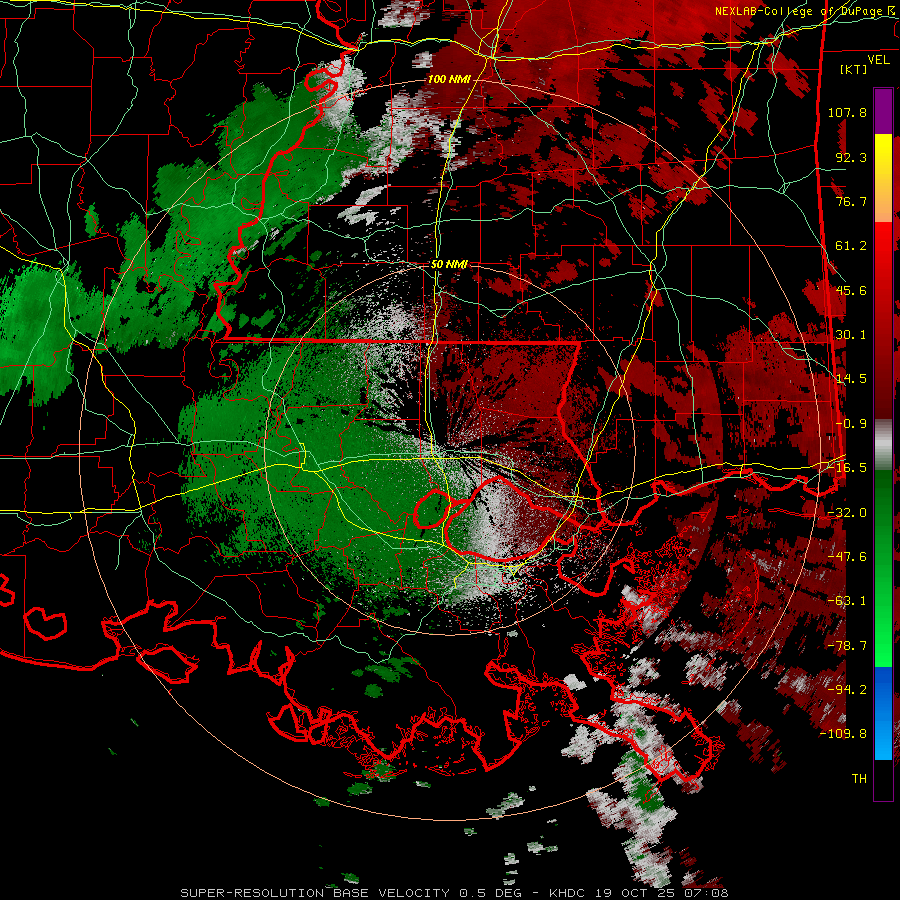
Task: Click the 61.2 velocity scale value
Action: click(851, 245)
